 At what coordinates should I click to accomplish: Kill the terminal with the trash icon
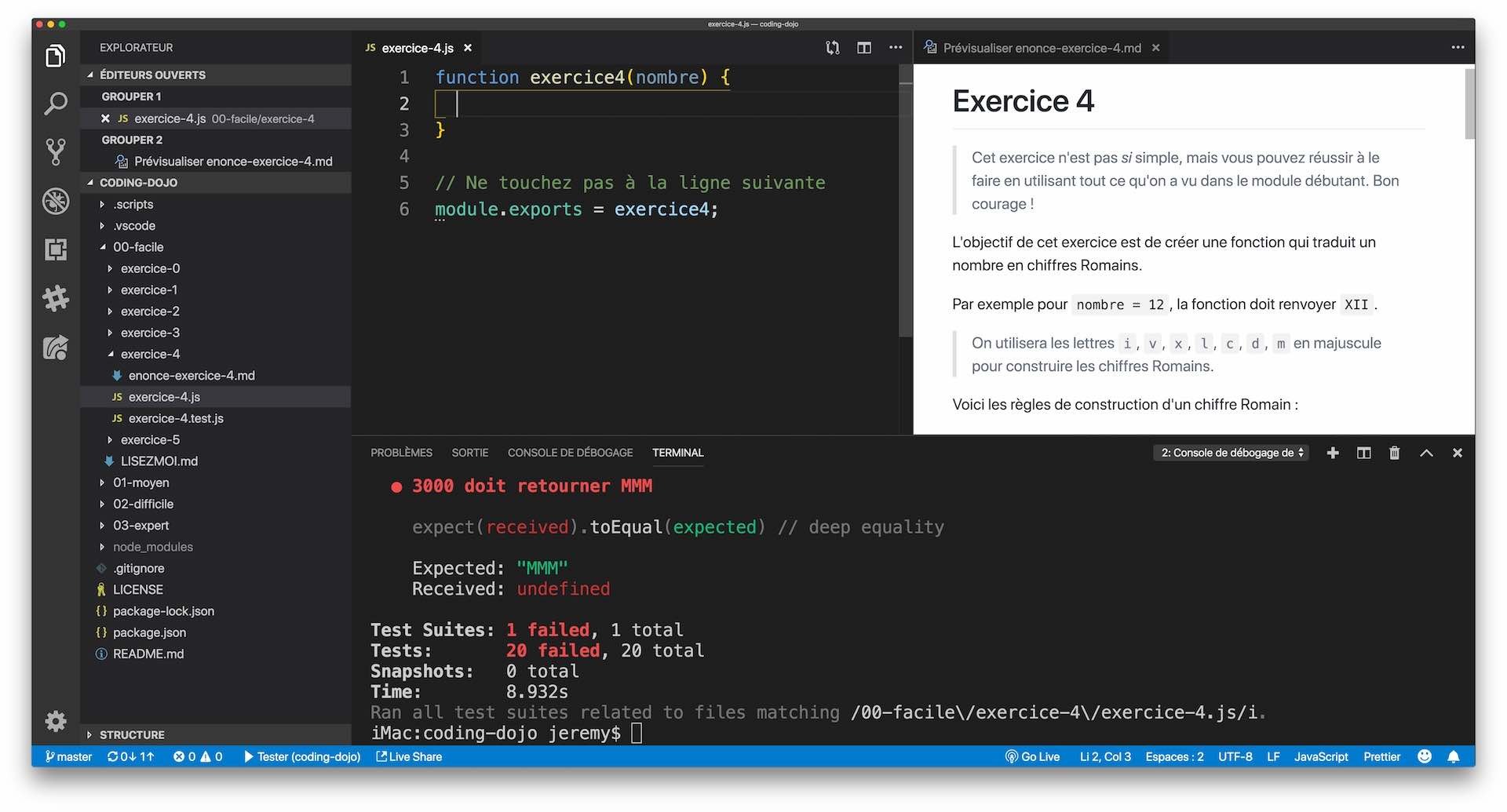click(x=1395, y=453)
